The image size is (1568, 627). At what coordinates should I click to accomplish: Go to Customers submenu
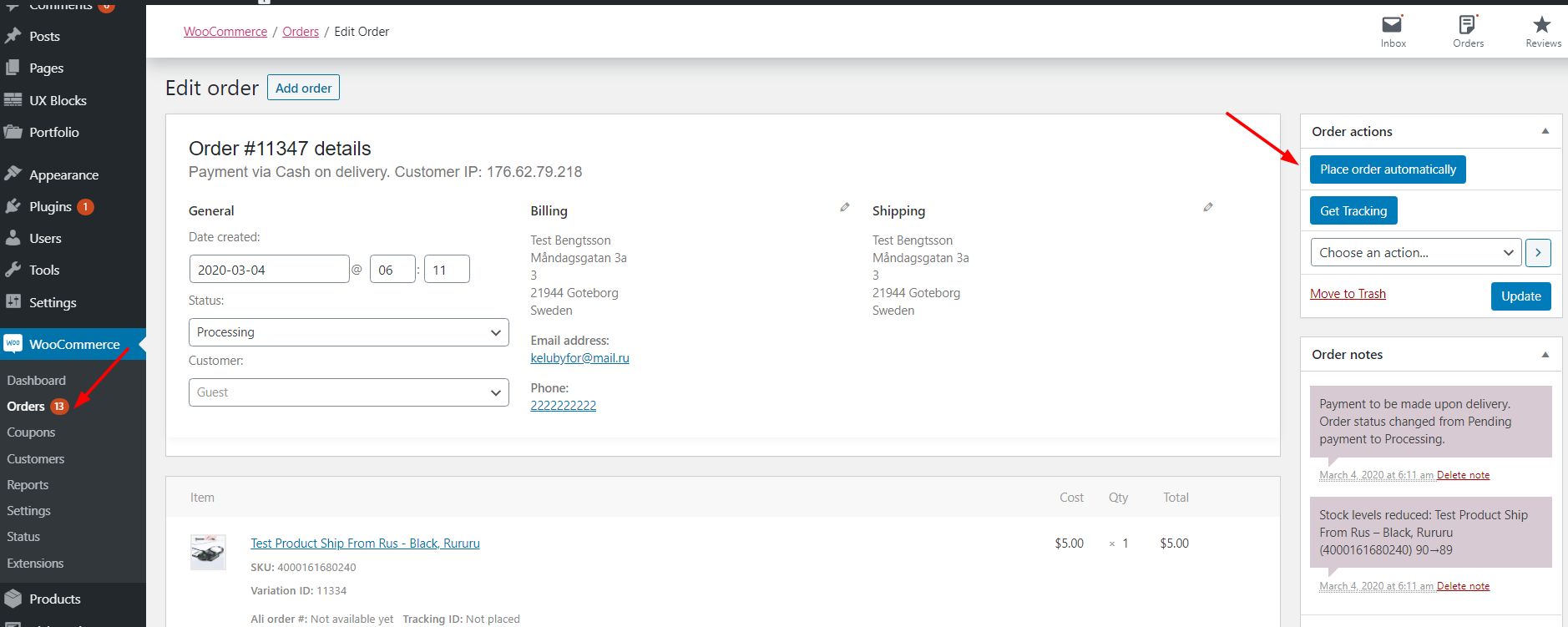coord(35,459)
